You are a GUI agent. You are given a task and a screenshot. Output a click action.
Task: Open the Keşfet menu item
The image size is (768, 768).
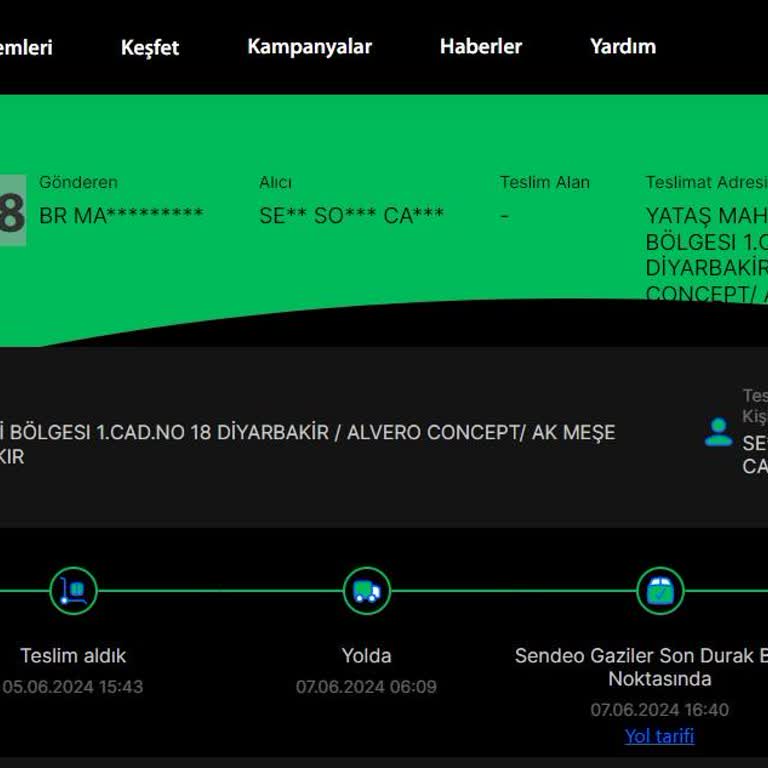(150, 48)
